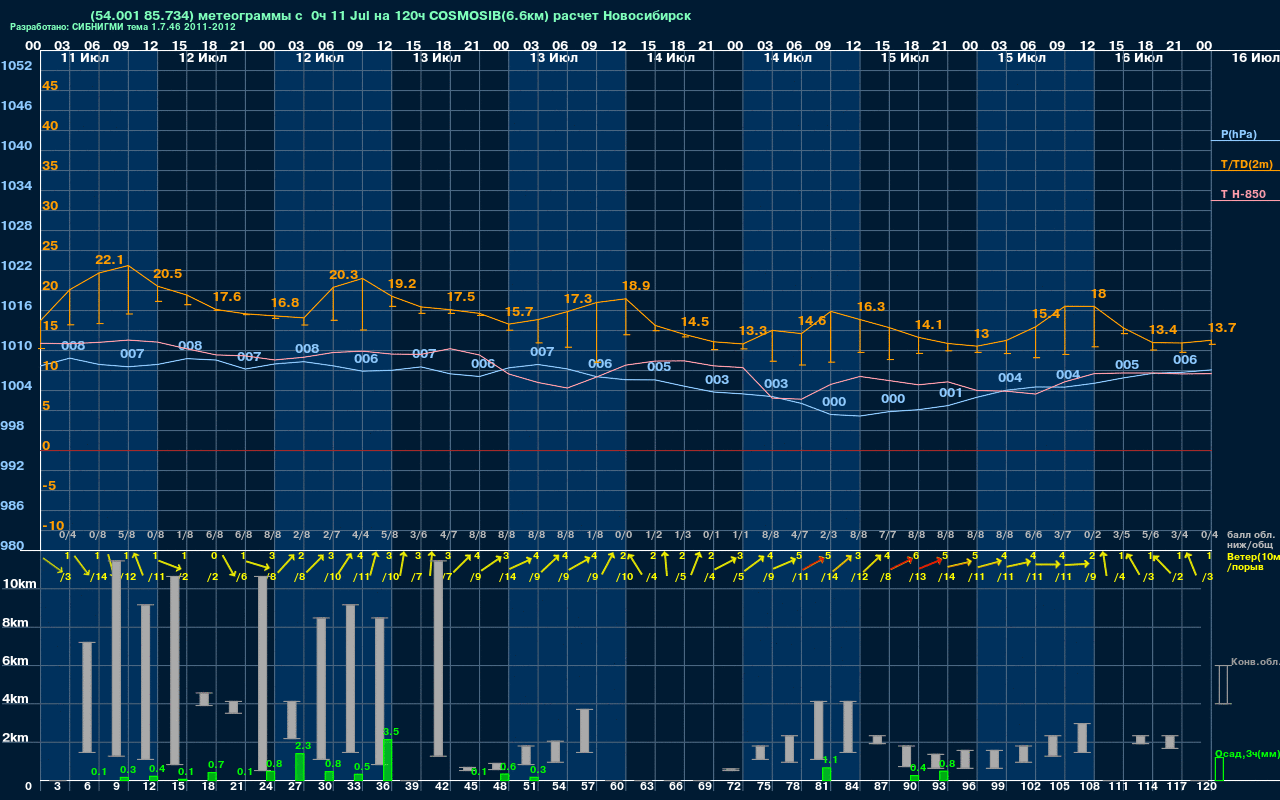Click the green precipitation bar labeled 2.3

click(x=300, y=767)
